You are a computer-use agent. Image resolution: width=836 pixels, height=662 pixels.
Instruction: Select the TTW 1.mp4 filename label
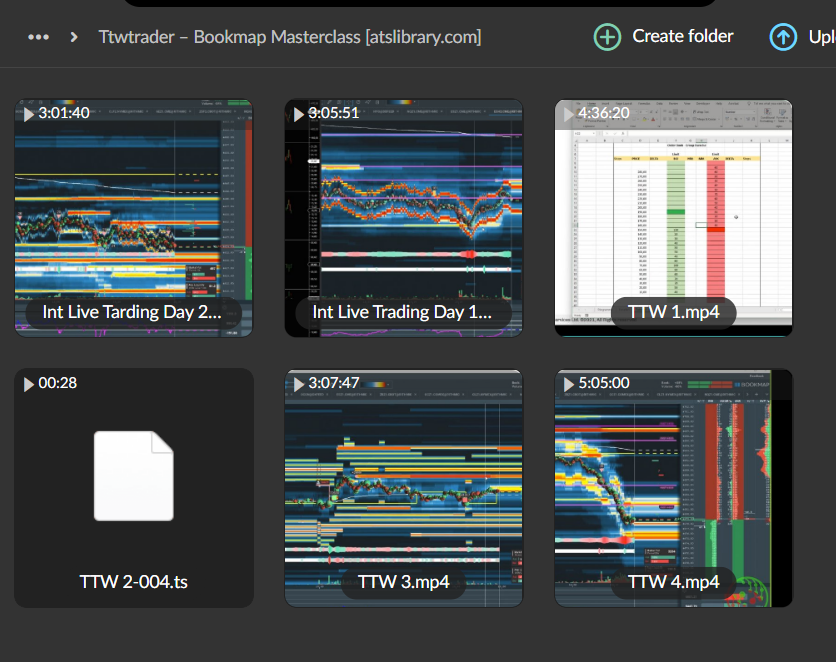point(673,312)
